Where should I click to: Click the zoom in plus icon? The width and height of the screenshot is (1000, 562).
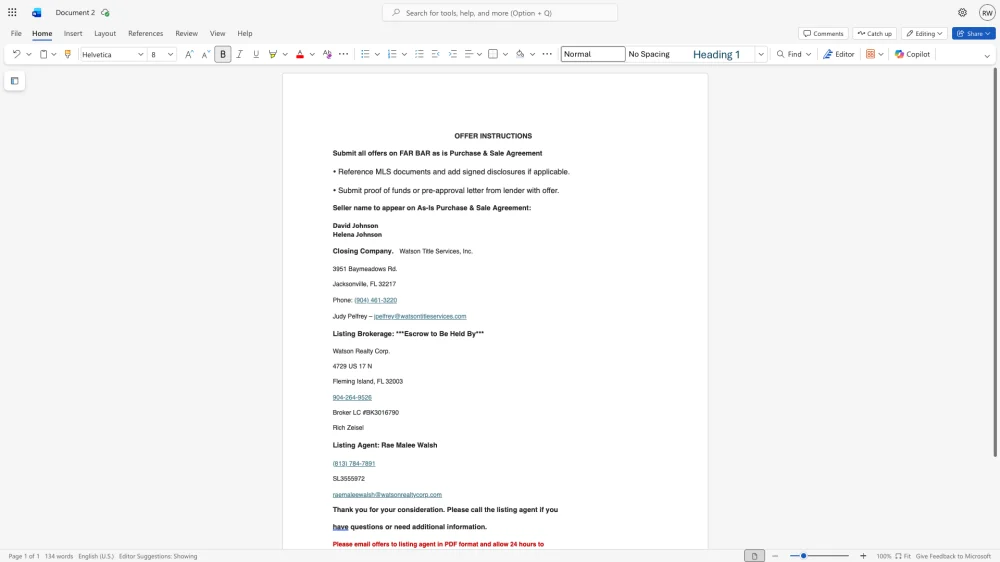(x=863, y=556)
